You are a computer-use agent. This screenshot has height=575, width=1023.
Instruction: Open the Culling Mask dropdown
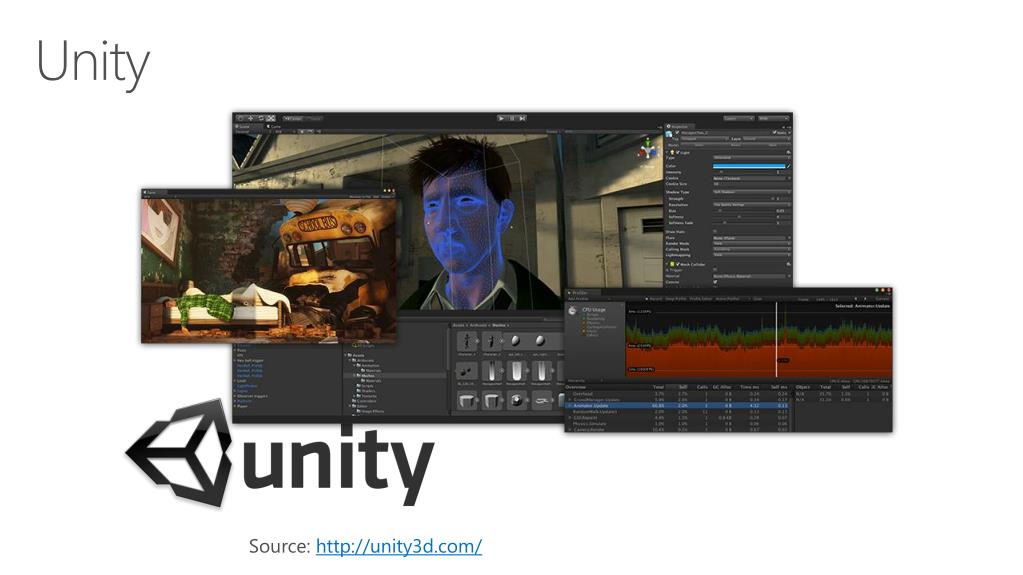(x=752, y=249)
